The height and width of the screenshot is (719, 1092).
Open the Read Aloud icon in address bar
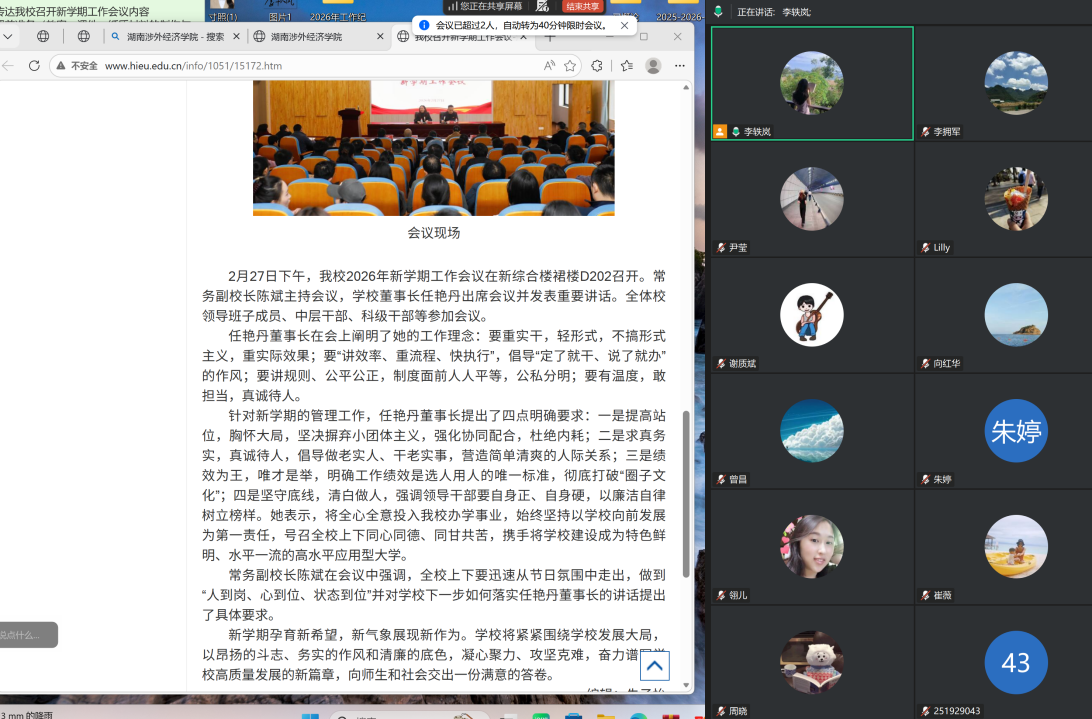tap(549, 66)
